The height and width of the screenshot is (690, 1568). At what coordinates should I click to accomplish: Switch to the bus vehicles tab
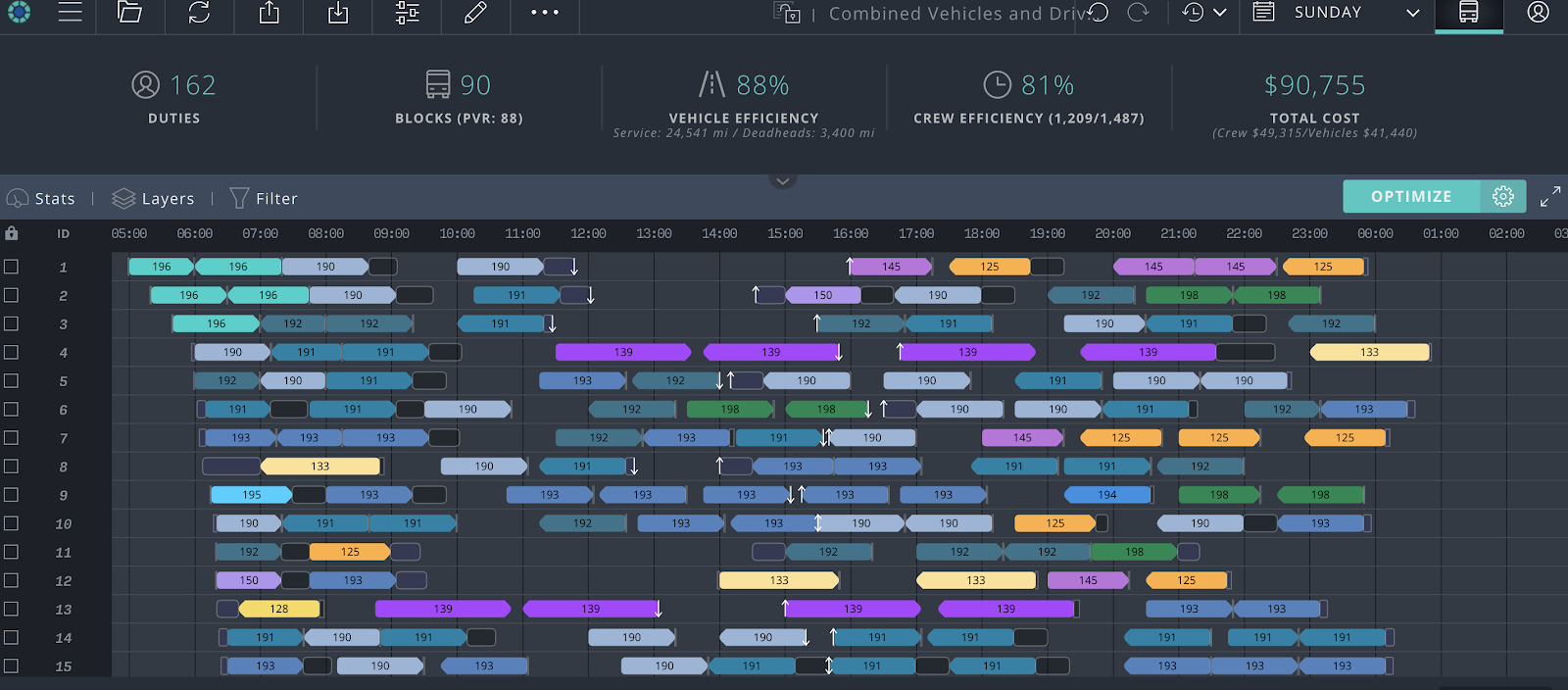pos(1468,13)
